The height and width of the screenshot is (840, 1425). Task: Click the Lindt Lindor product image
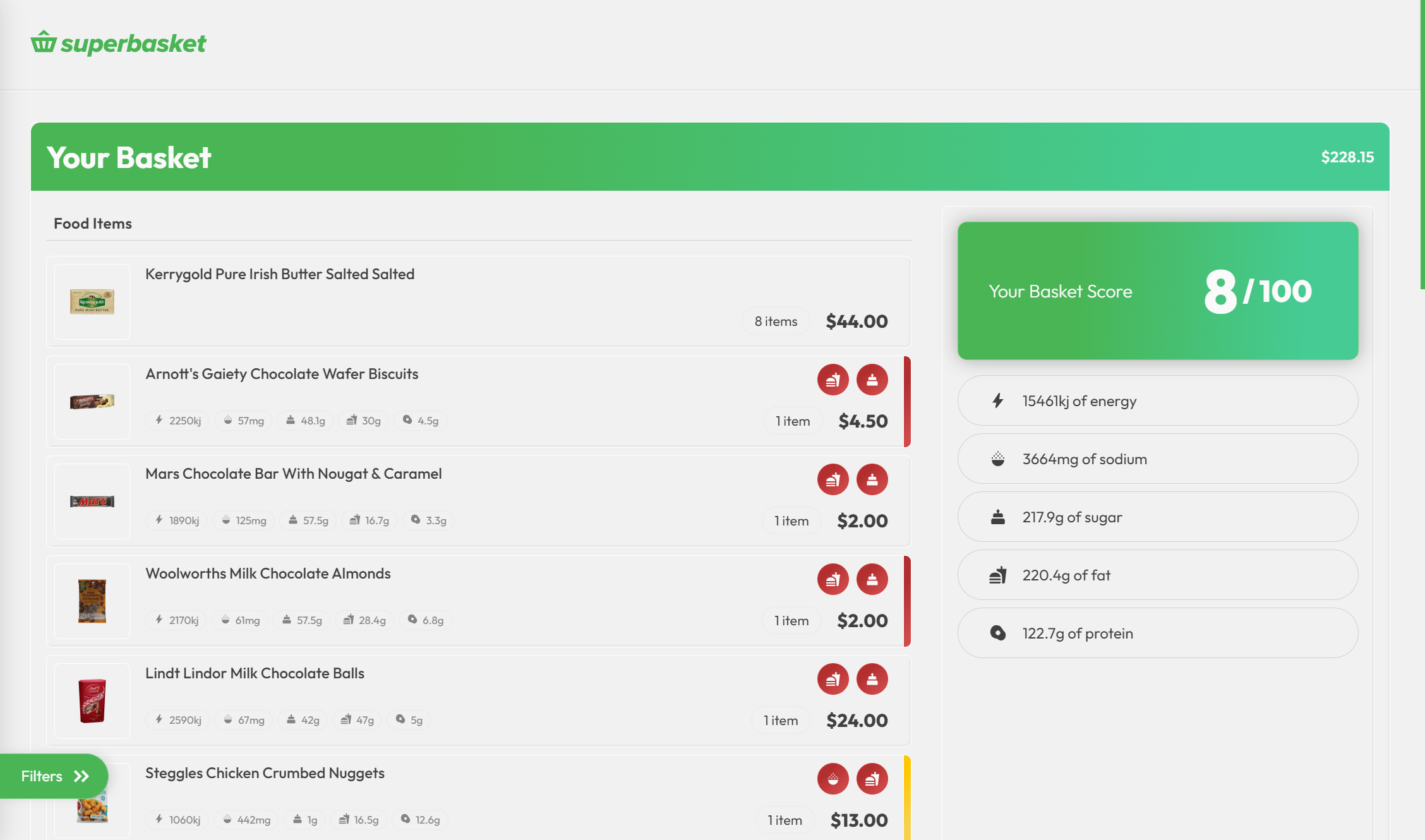(92, 700)
